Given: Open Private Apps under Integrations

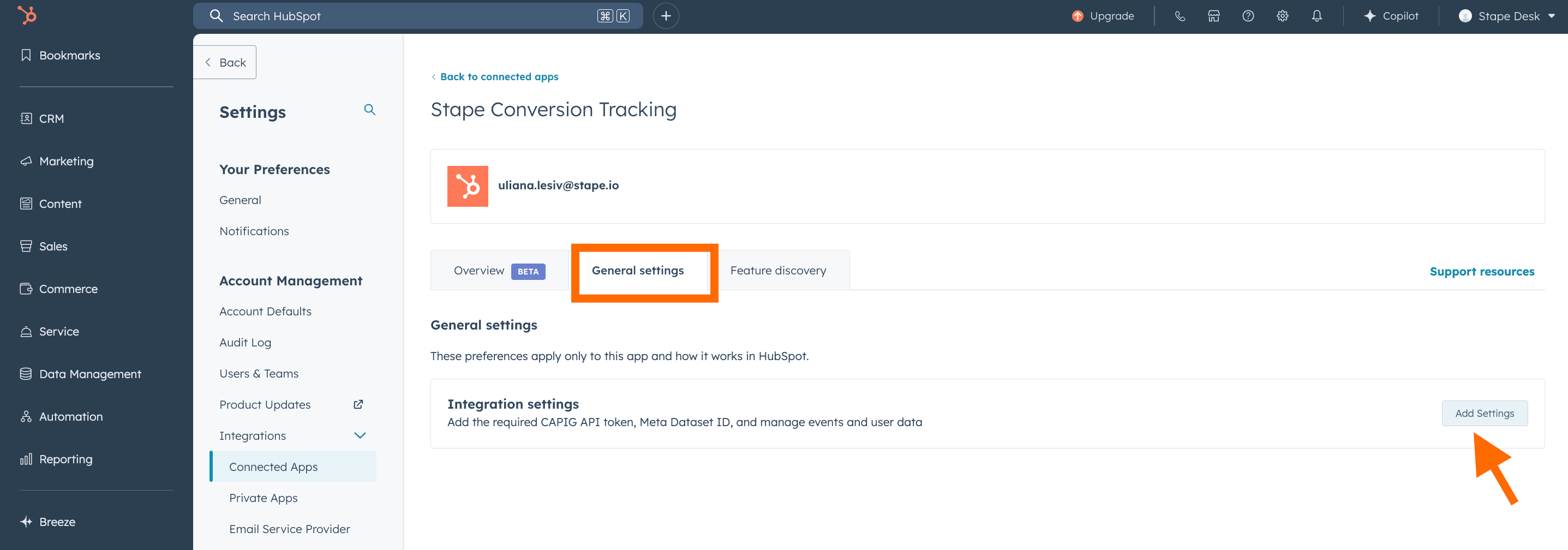Looking at the screenshot, I should click(263, 498).
